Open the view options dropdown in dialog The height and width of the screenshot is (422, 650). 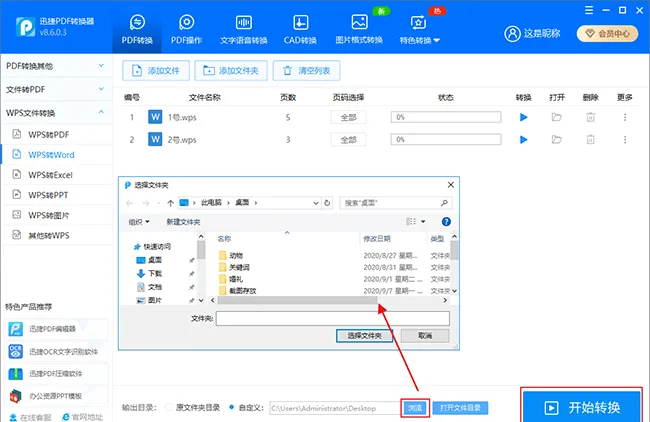[x=423, y=222]
